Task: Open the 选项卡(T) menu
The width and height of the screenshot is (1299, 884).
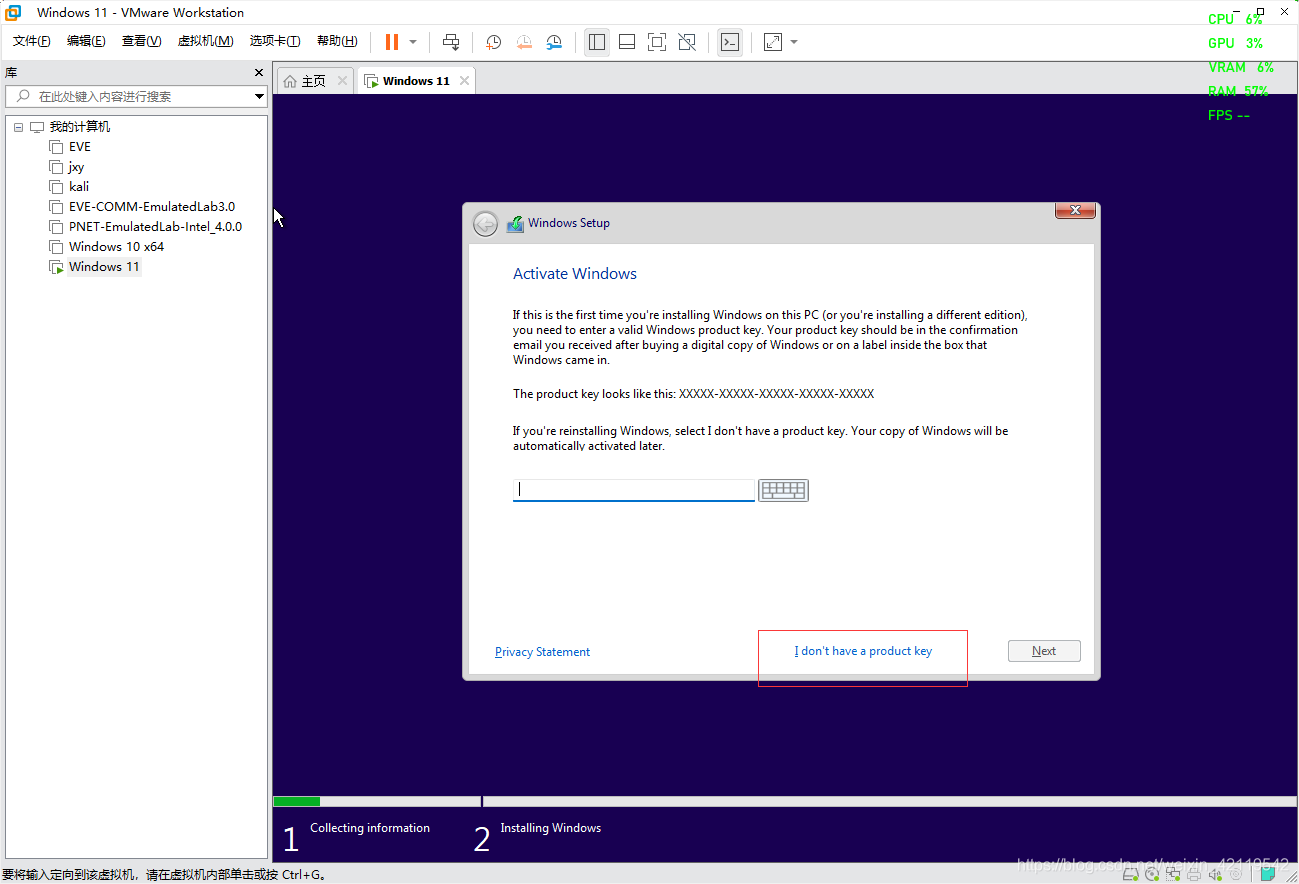Action: [x=275, y=41]
